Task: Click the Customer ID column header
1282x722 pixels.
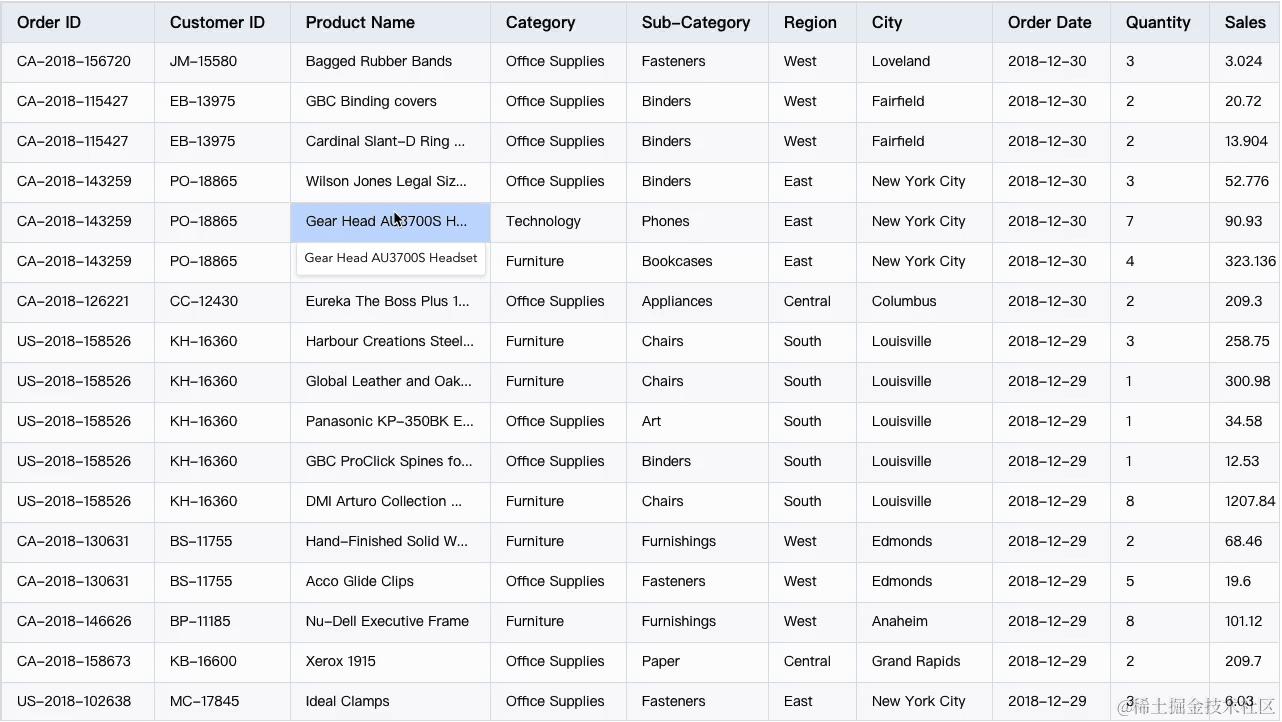Action: tap(217, 22)
